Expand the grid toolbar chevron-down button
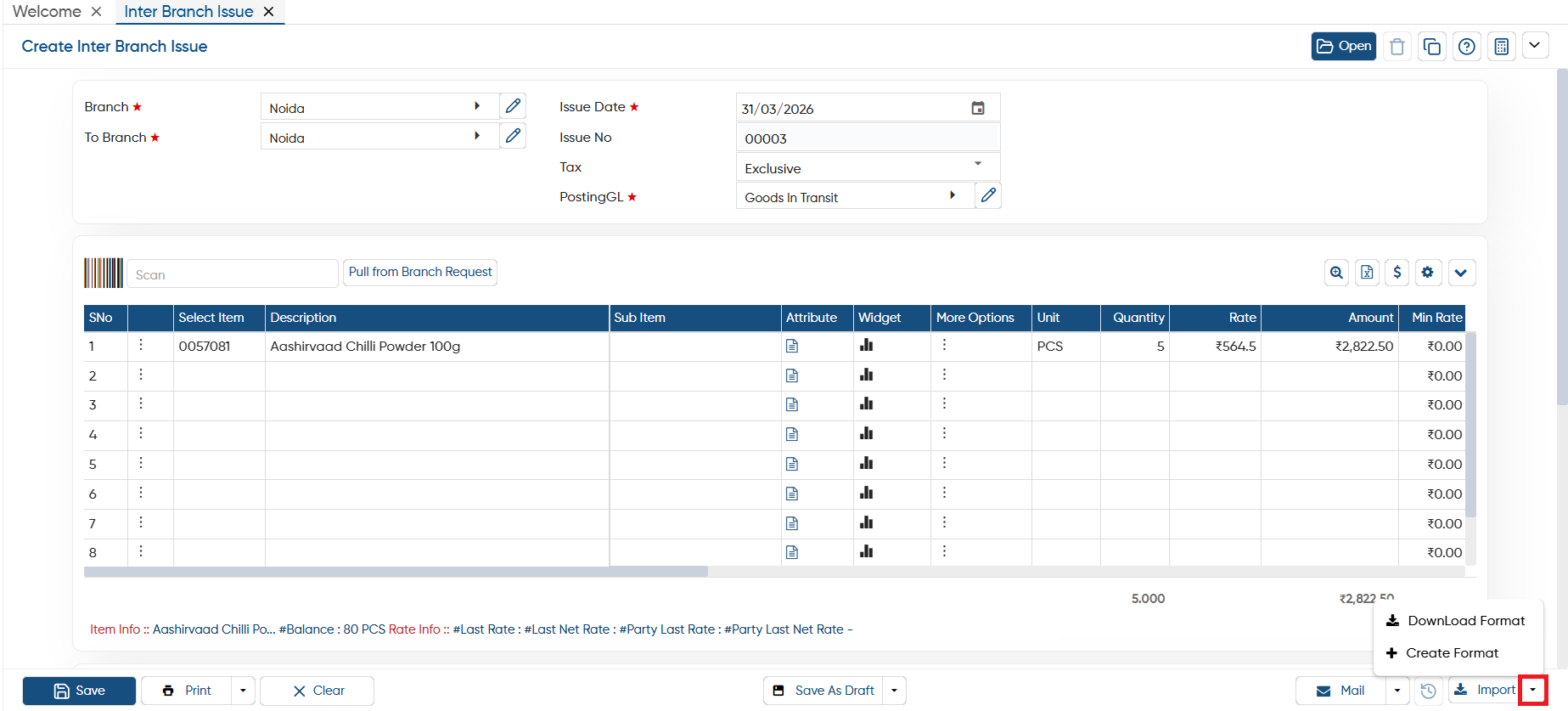The image size is (1568, 711). click(x=1461, y=273)
